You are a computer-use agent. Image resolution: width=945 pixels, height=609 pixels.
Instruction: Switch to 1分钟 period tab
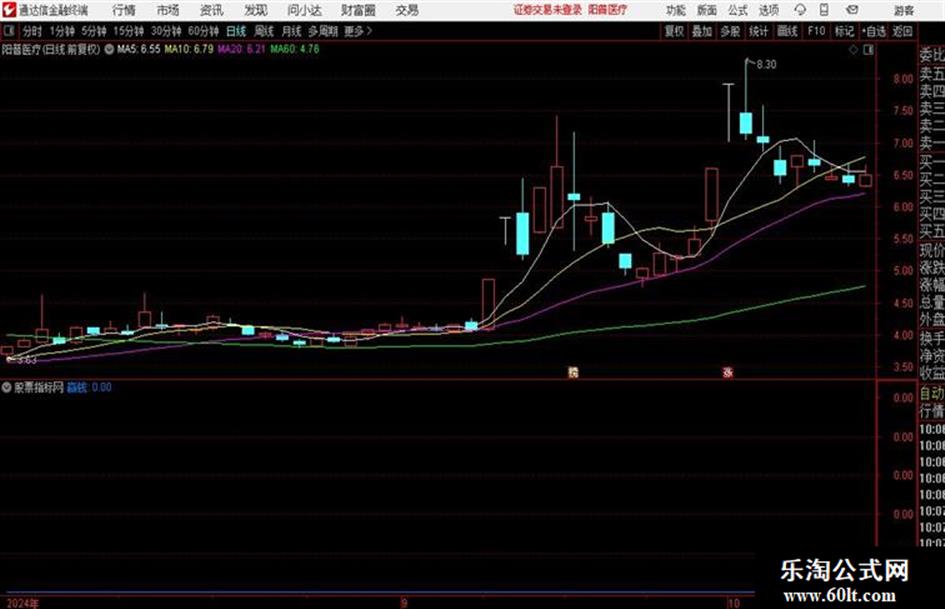(61, 31)
